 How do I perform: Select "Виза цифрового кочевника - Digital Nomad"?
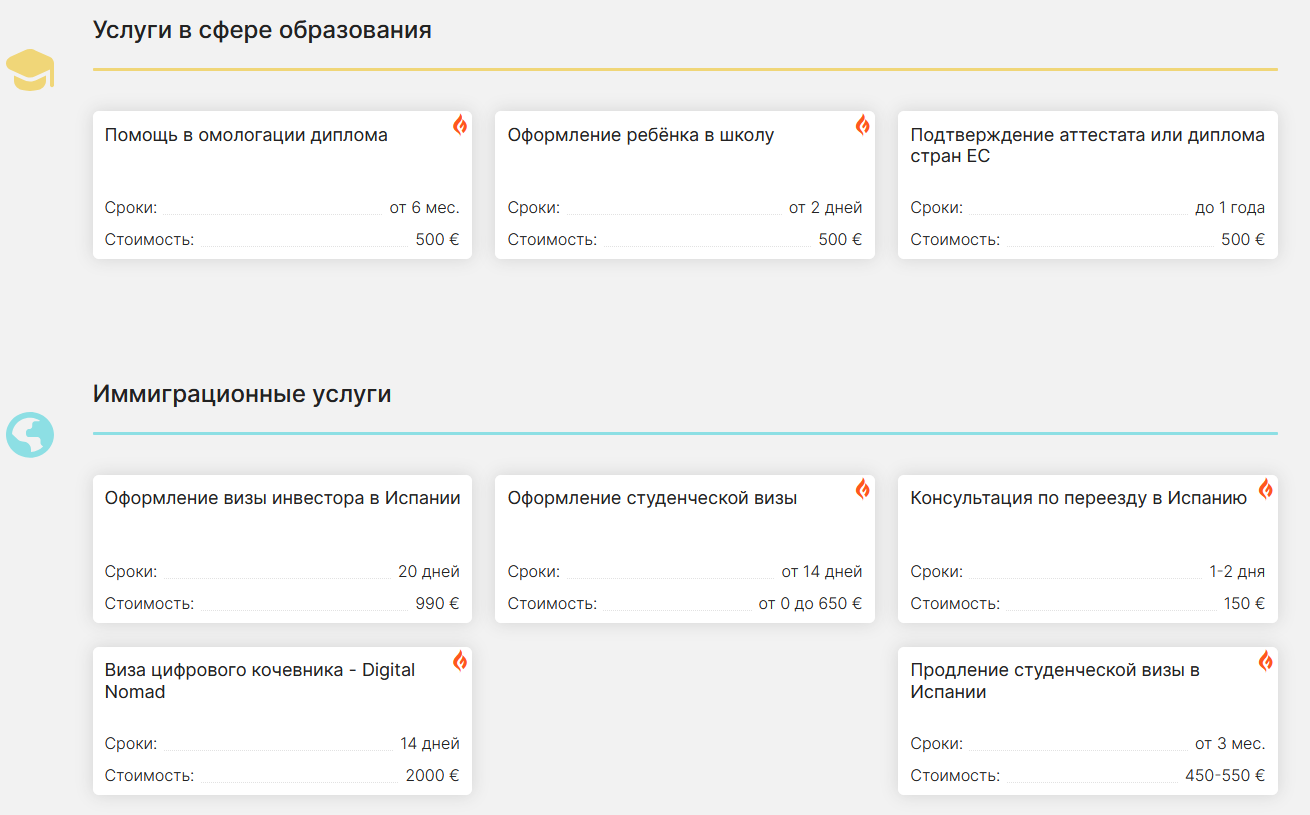(260, 680)
